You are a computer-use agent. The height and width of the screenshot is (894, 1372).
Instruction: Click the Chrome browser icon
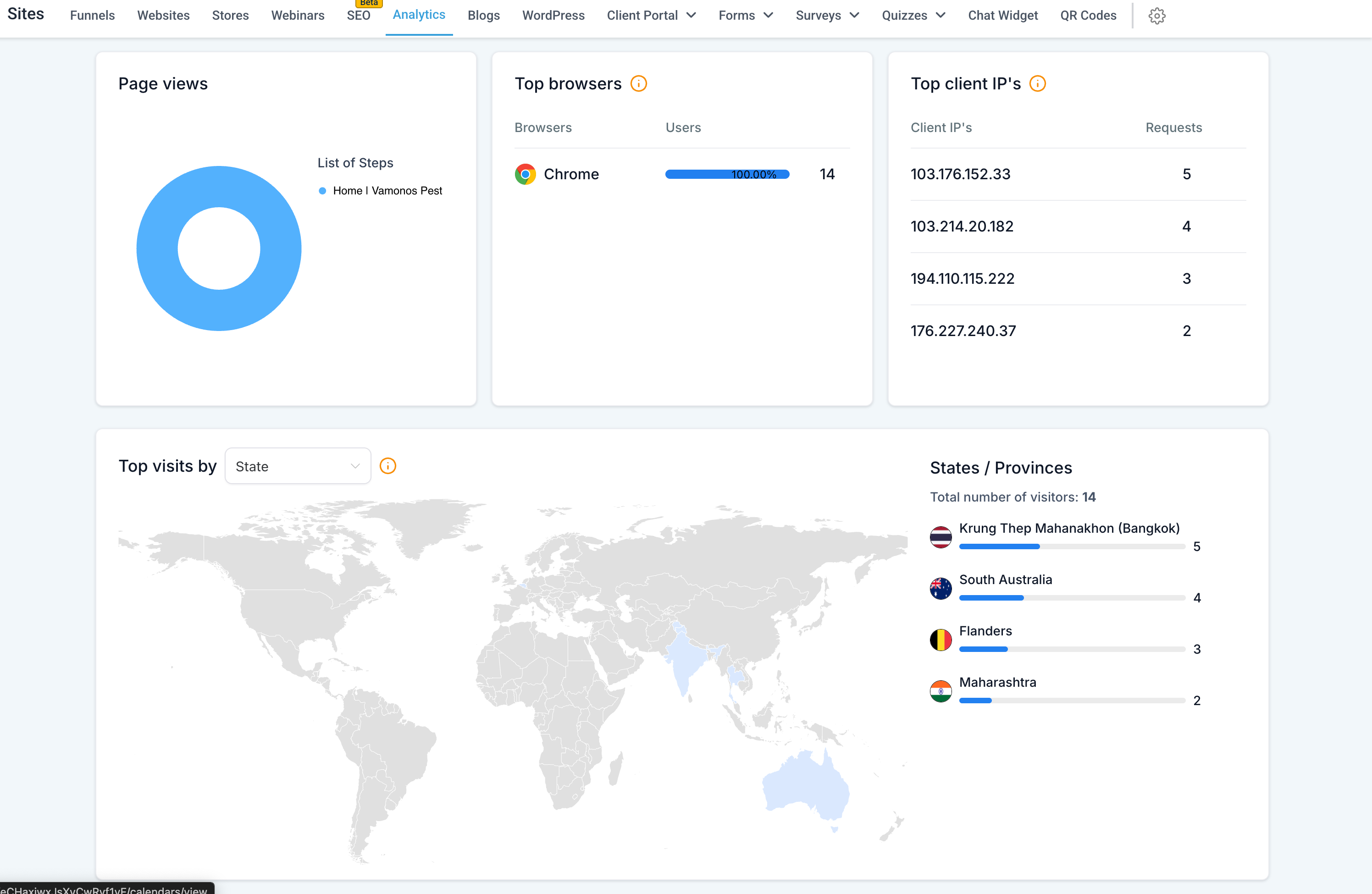525,174
